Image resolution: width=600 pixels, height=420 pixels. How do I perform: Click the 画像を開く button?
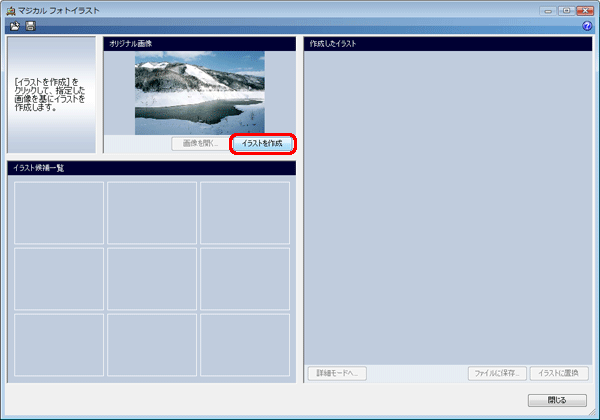click(202, 144)
